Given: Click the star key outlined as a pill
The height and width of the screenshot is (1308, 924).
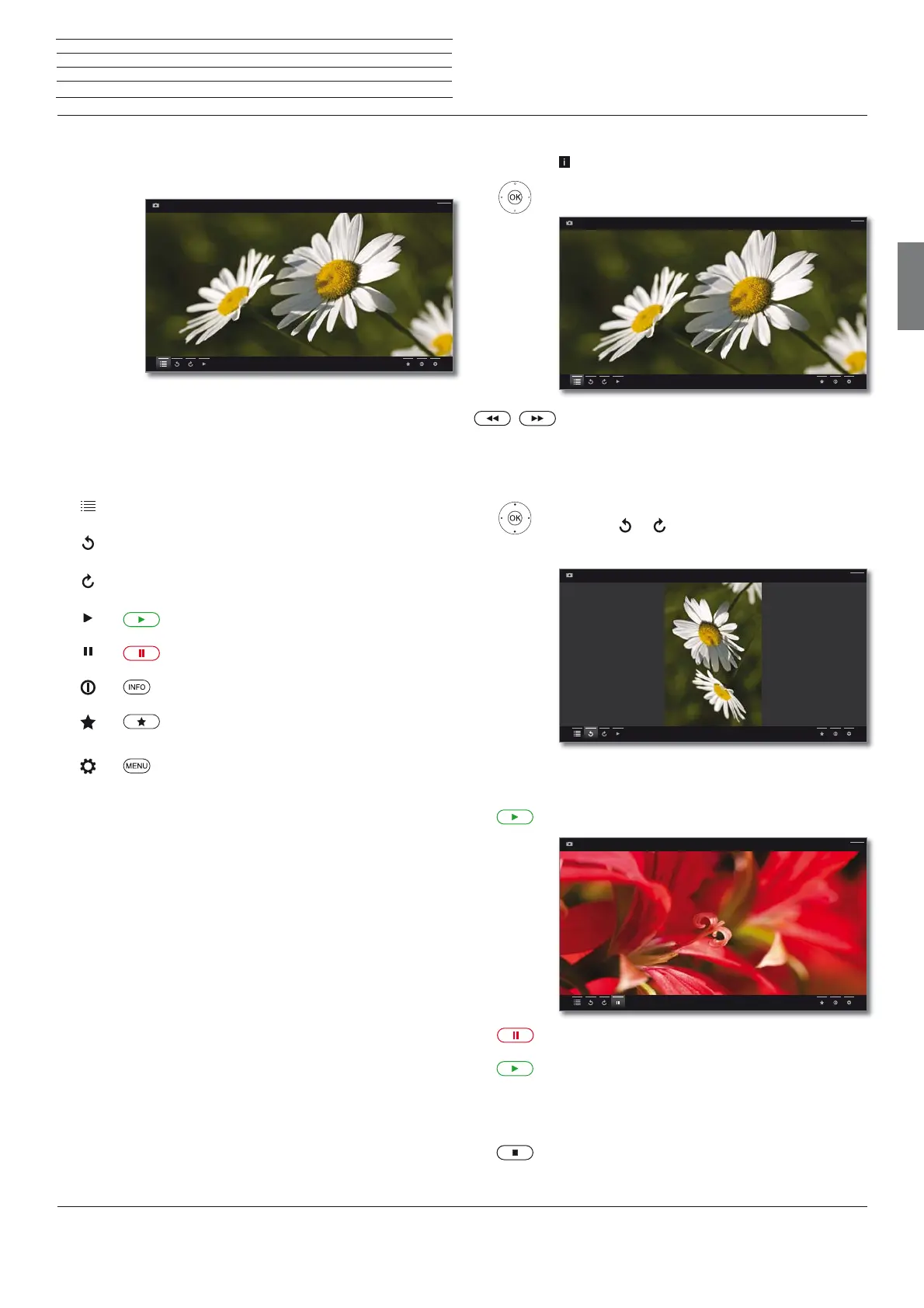Looking at the screenshot, I should (x=141, y=722).
